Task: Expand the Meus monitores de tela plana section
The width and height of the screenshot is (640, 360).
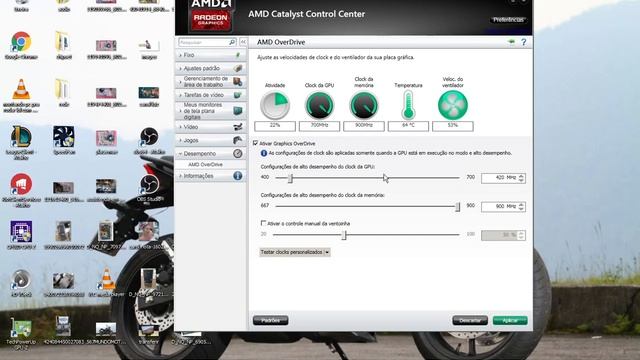Action: pos(211,111)
